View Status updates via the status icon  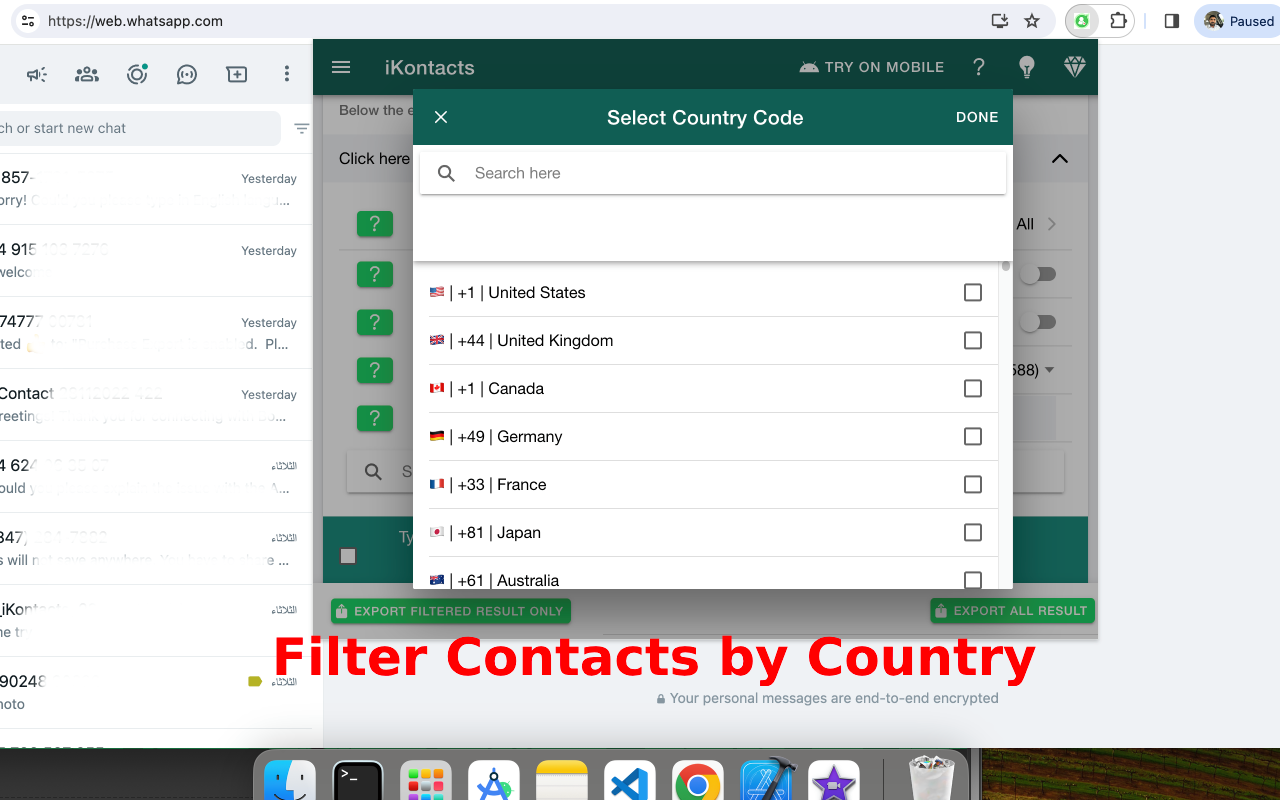pos(136,74)
